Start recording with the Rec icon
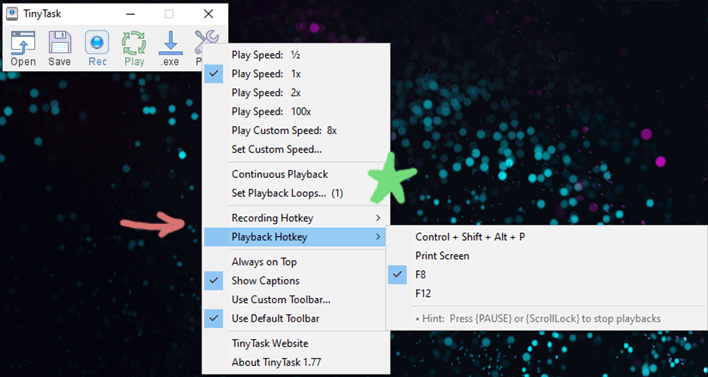 97,48
